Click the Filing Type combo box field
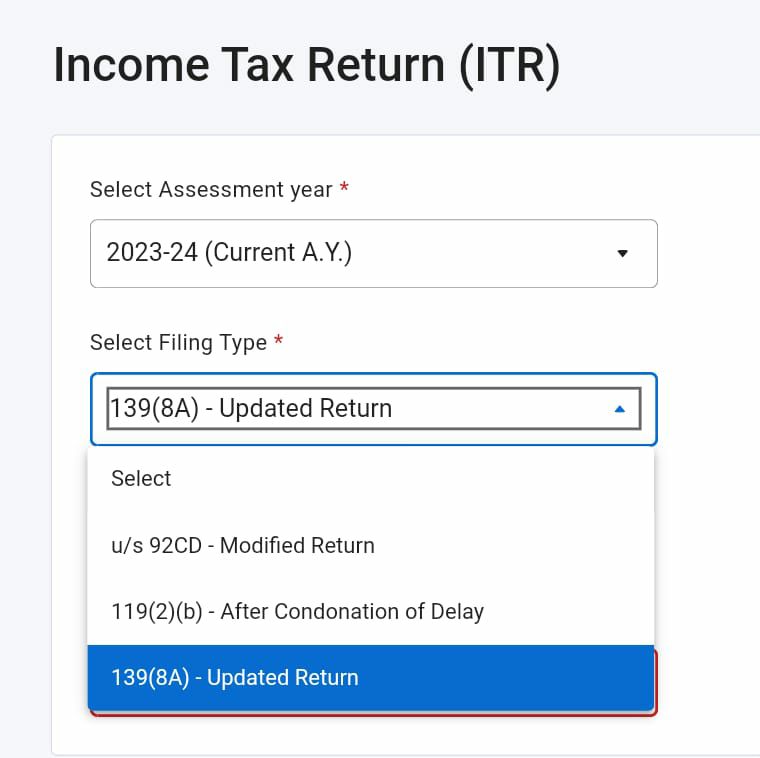The width and height of the screenshot is (760, 758). pos(373,409)
